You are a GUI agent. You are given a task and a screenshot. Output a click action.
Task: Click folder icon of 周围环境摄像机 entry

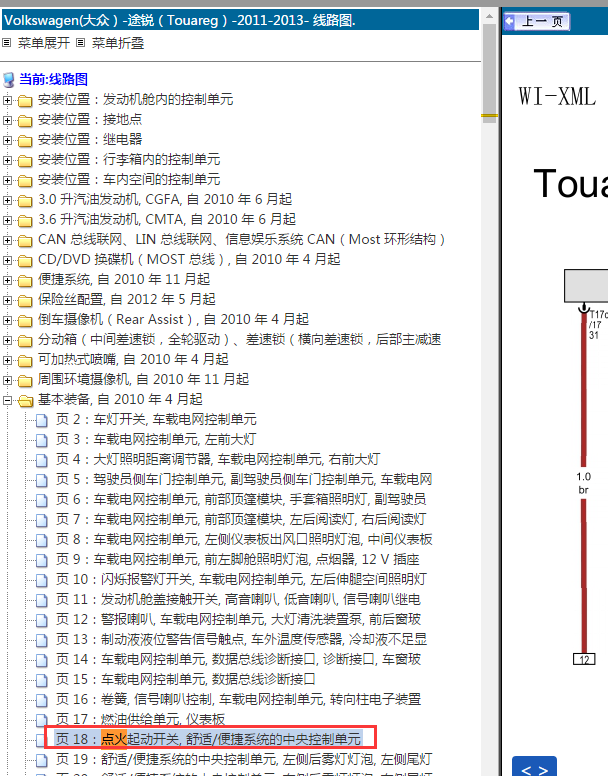click(x=25, y=381)
